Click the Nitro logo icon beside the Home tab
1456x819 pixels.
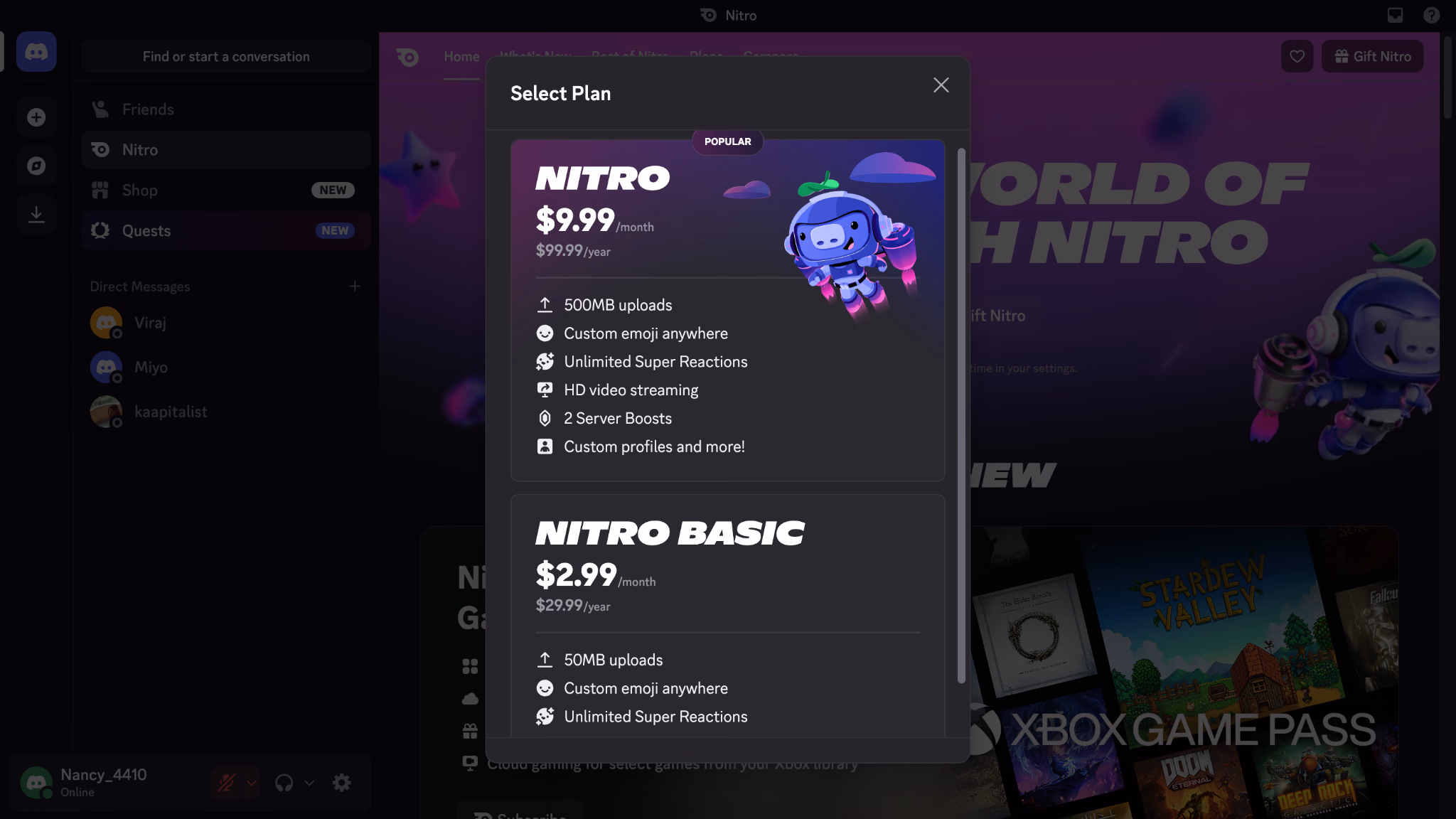pos(407,57)
